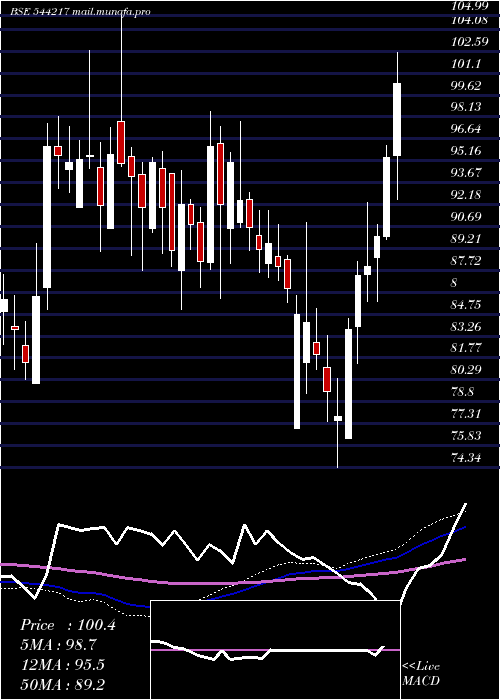Image resolution: width=500 pixels, height=700 pixels.
Task: Click the 92.18 price axis label
Action: coord(466,195)
